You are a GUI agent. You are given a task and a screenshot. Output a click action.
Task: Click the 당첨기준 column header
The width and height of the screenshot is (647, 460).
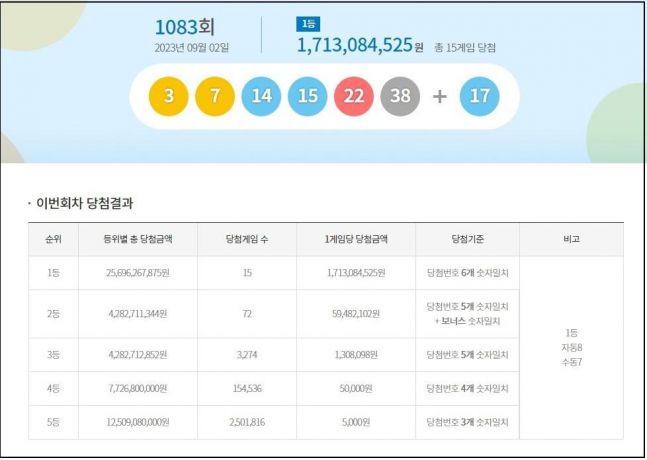tap(467, 240)
